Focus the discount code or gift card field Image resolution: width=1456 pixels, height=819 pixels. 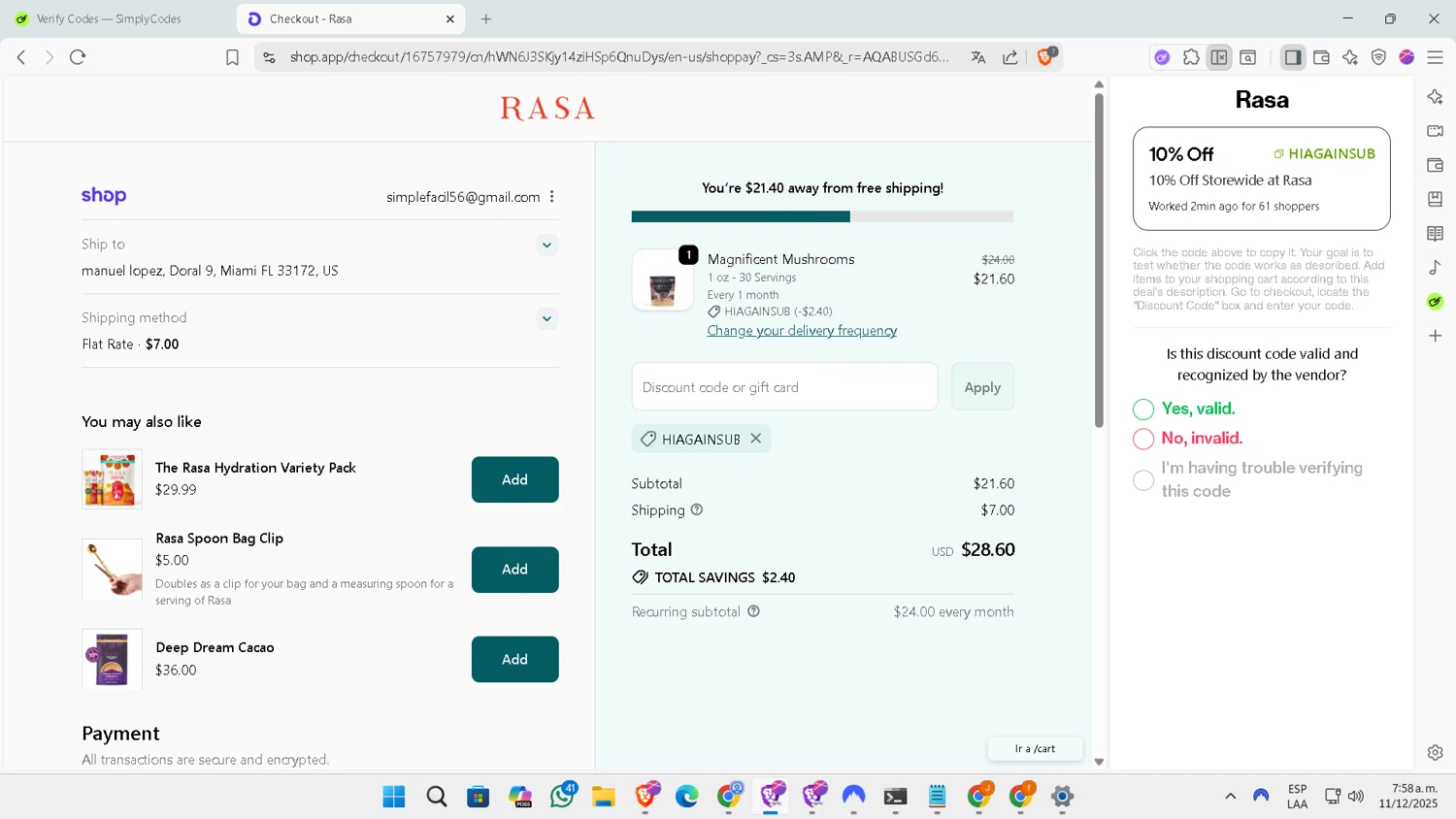784,386
